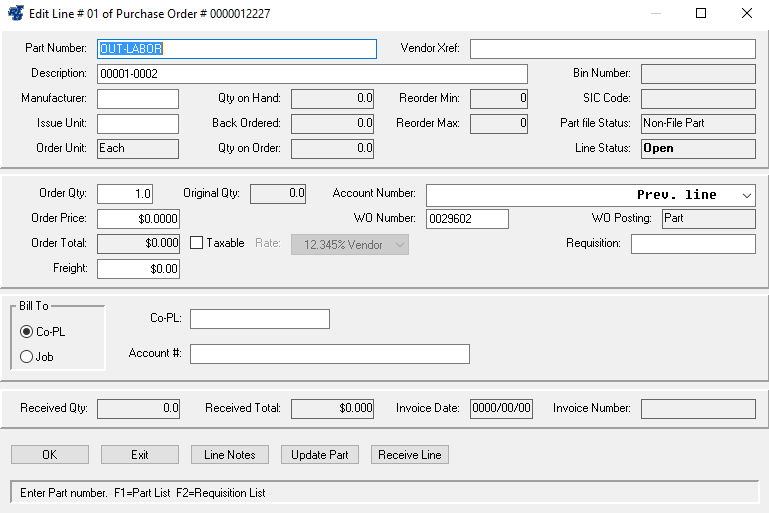Focus the Freight amount field
The image size is (769, 513).
139,269
